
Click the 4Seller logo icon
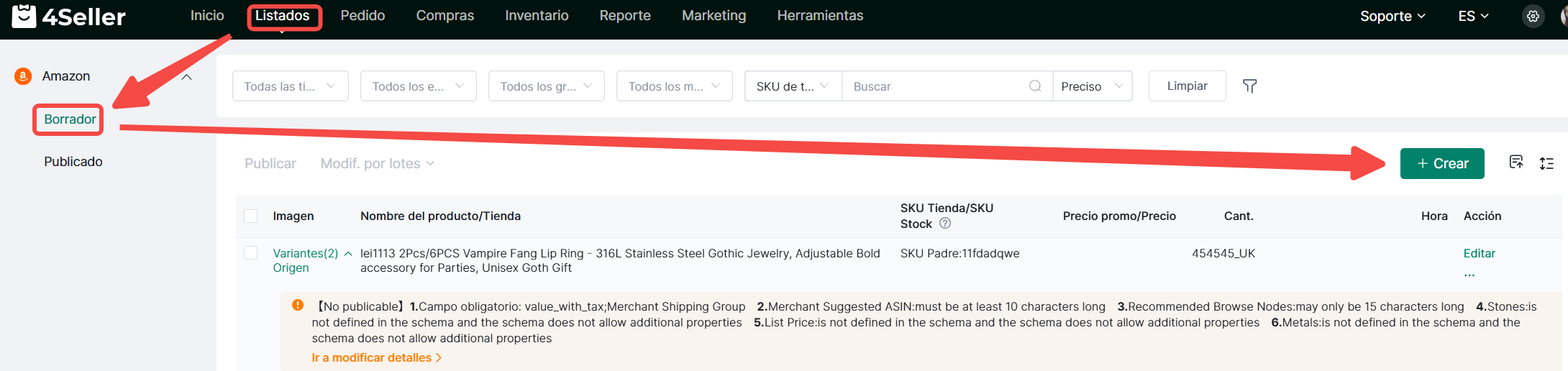pyautogui.click(x=24, y=16)
